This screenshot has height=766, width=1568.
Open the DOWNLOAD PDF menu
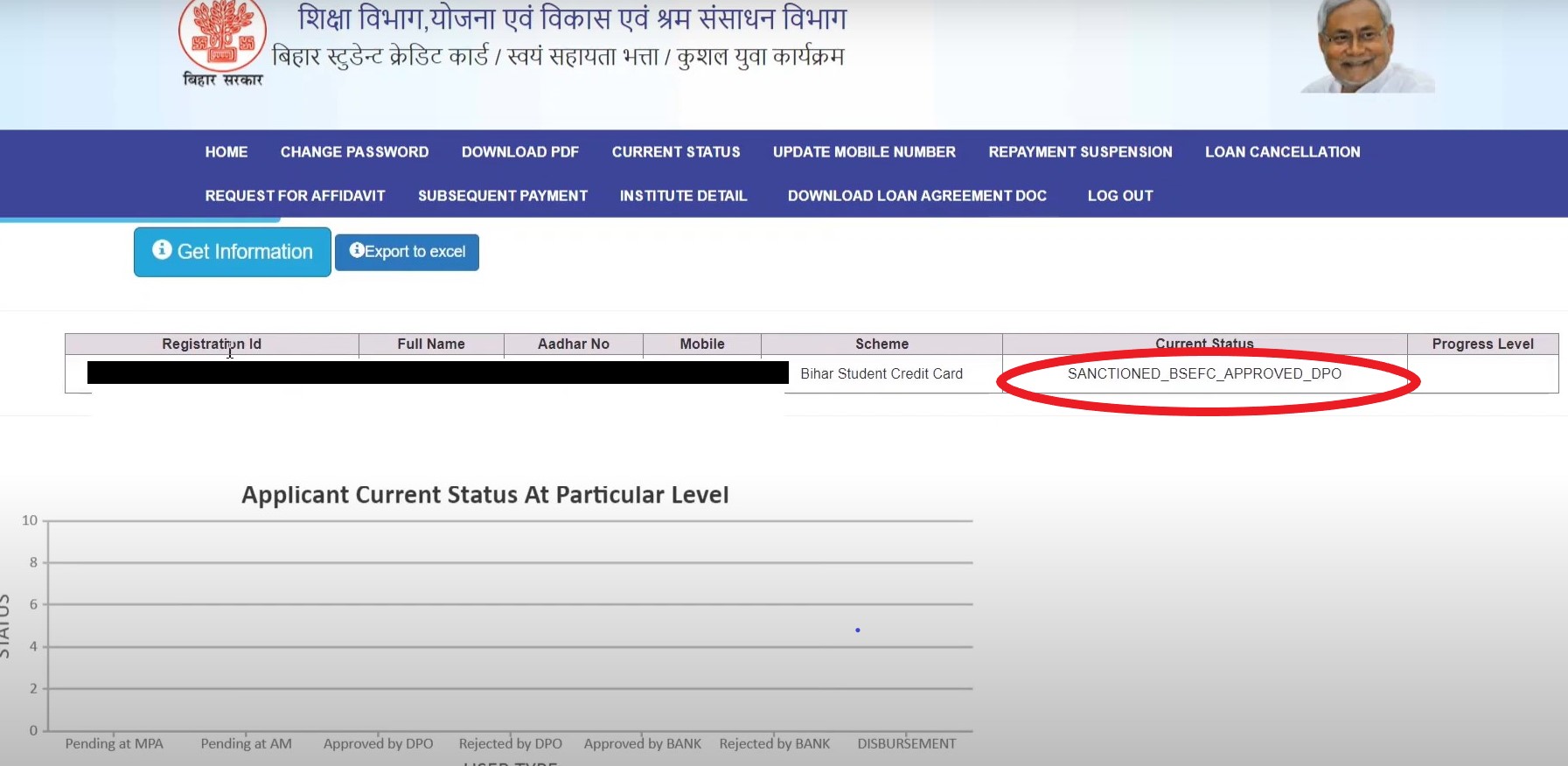[520, 152]
